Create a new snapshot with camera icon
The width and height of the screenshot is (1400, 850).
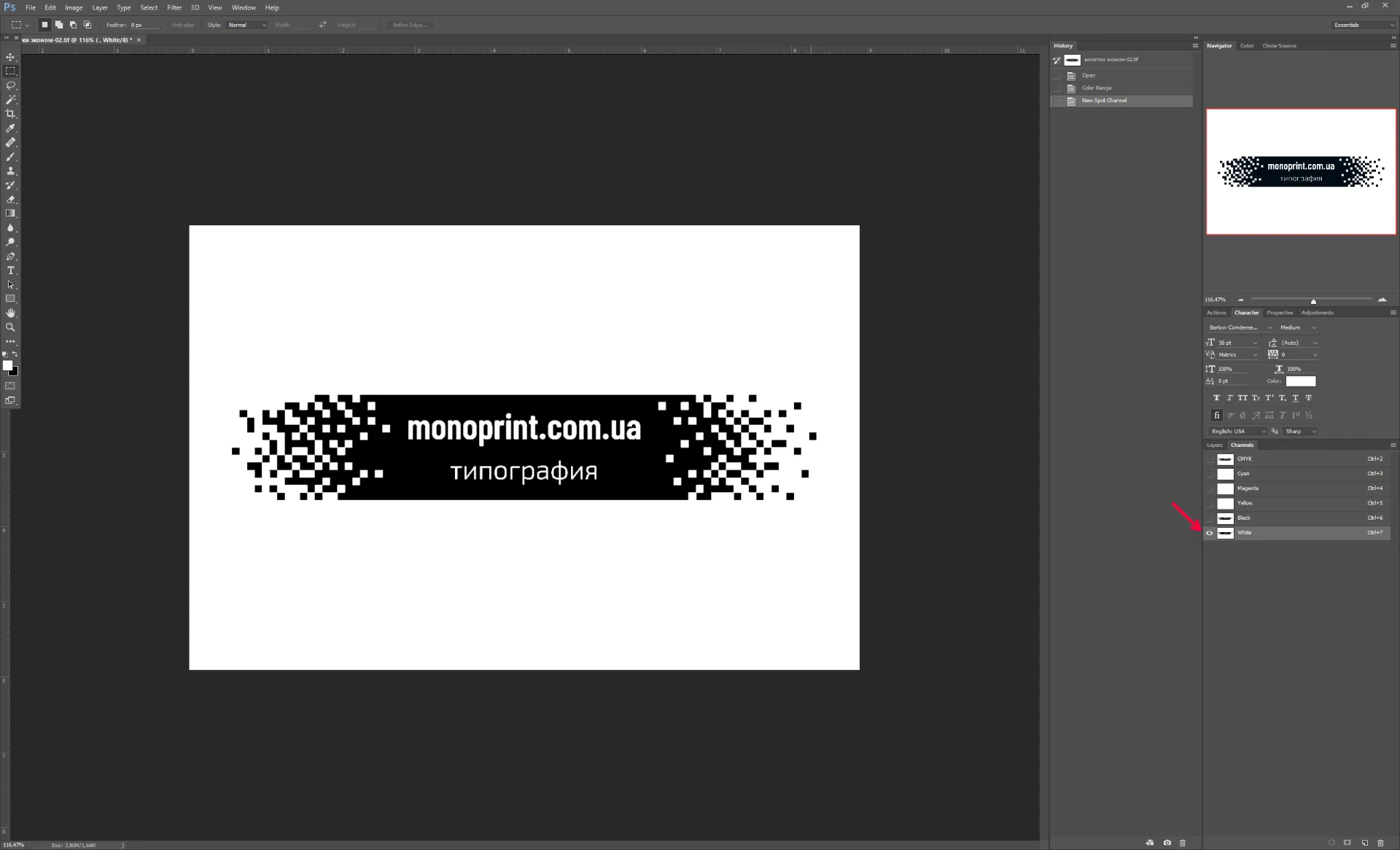tap(1167, 843)
